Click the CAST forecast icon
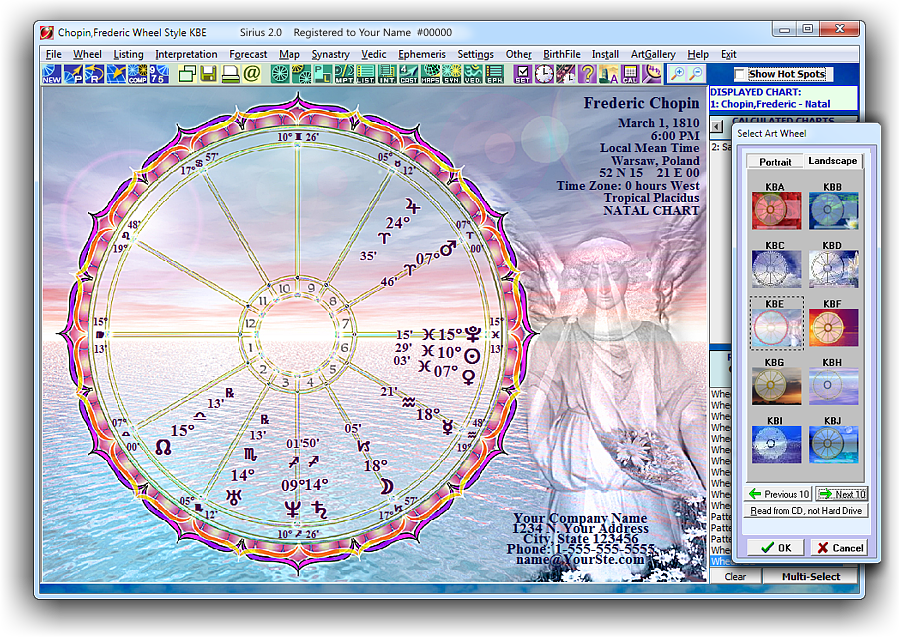The width and height of the screenshot is (899, 637). [x=408, y=74]
